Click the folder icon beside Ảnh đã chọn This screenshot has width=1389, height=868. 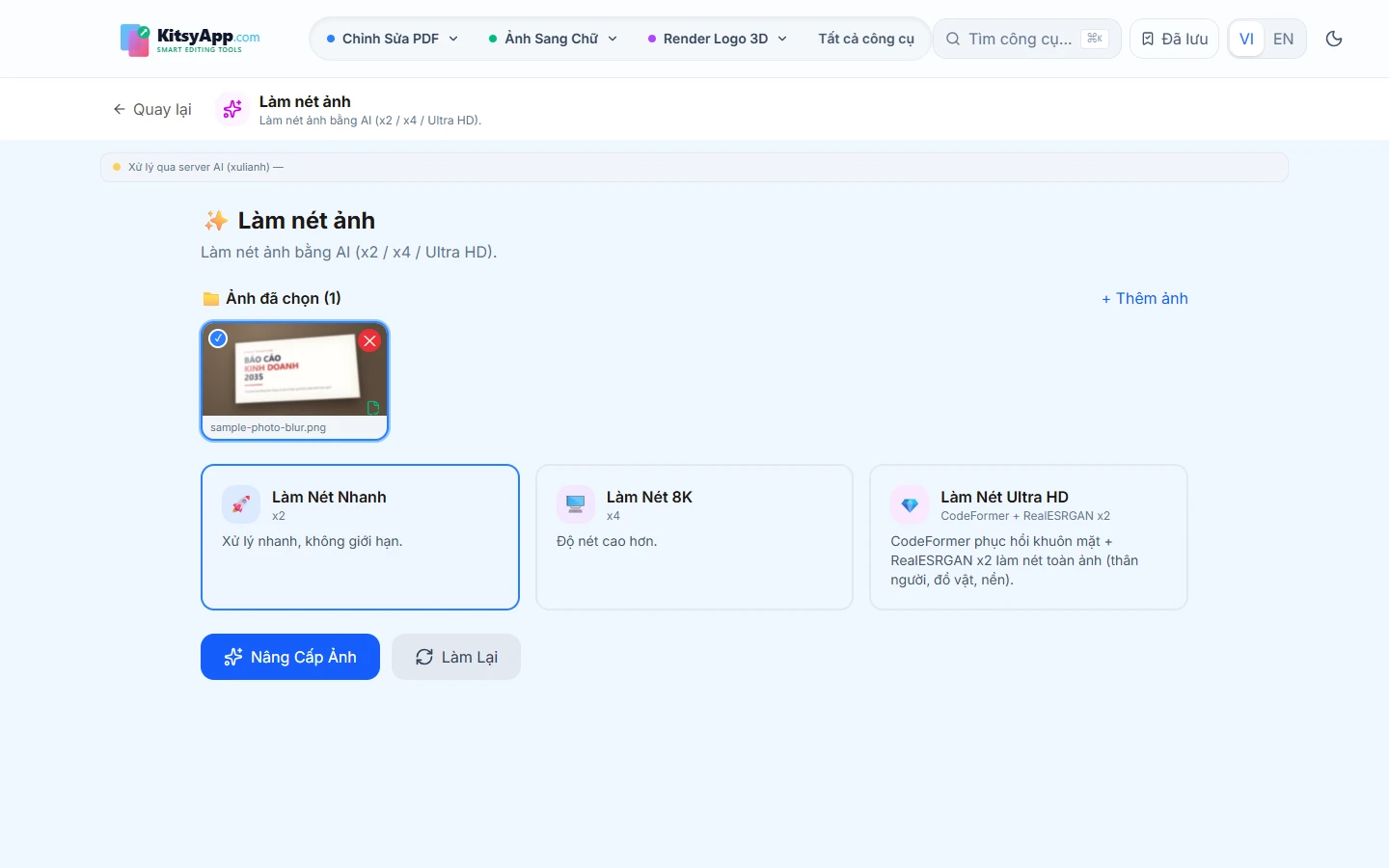(211, 299)
